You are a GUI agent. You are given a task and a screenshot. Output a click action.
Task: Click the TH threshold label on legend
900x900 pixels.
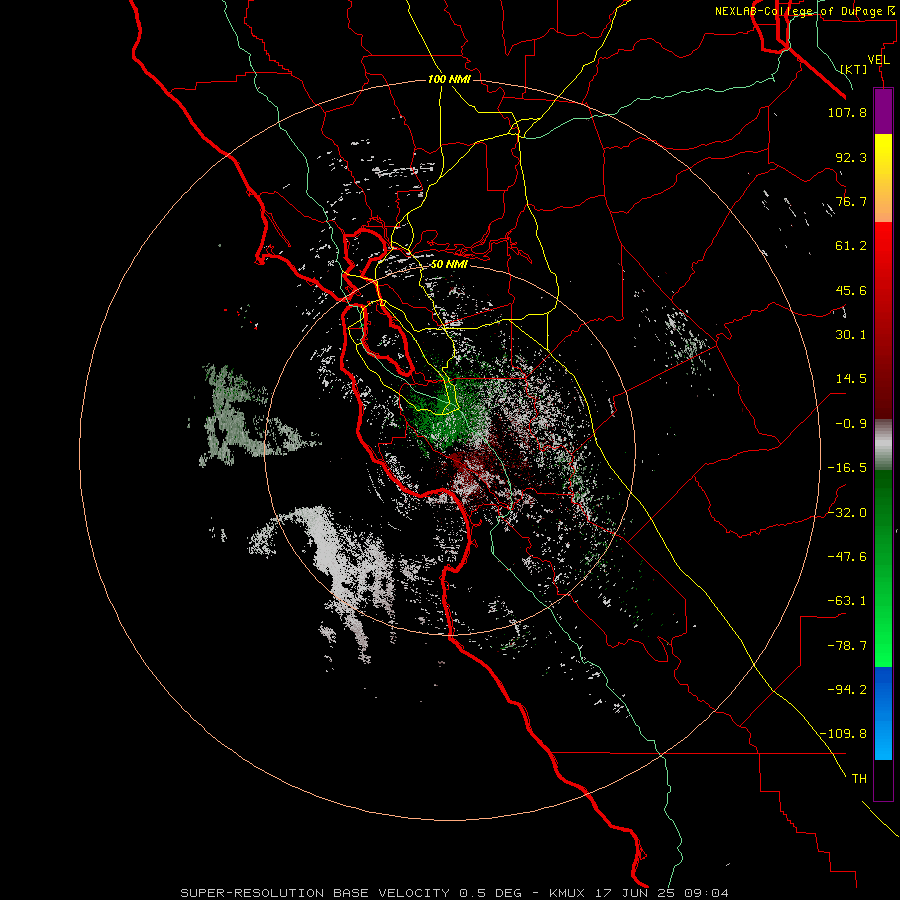[859, 779]
